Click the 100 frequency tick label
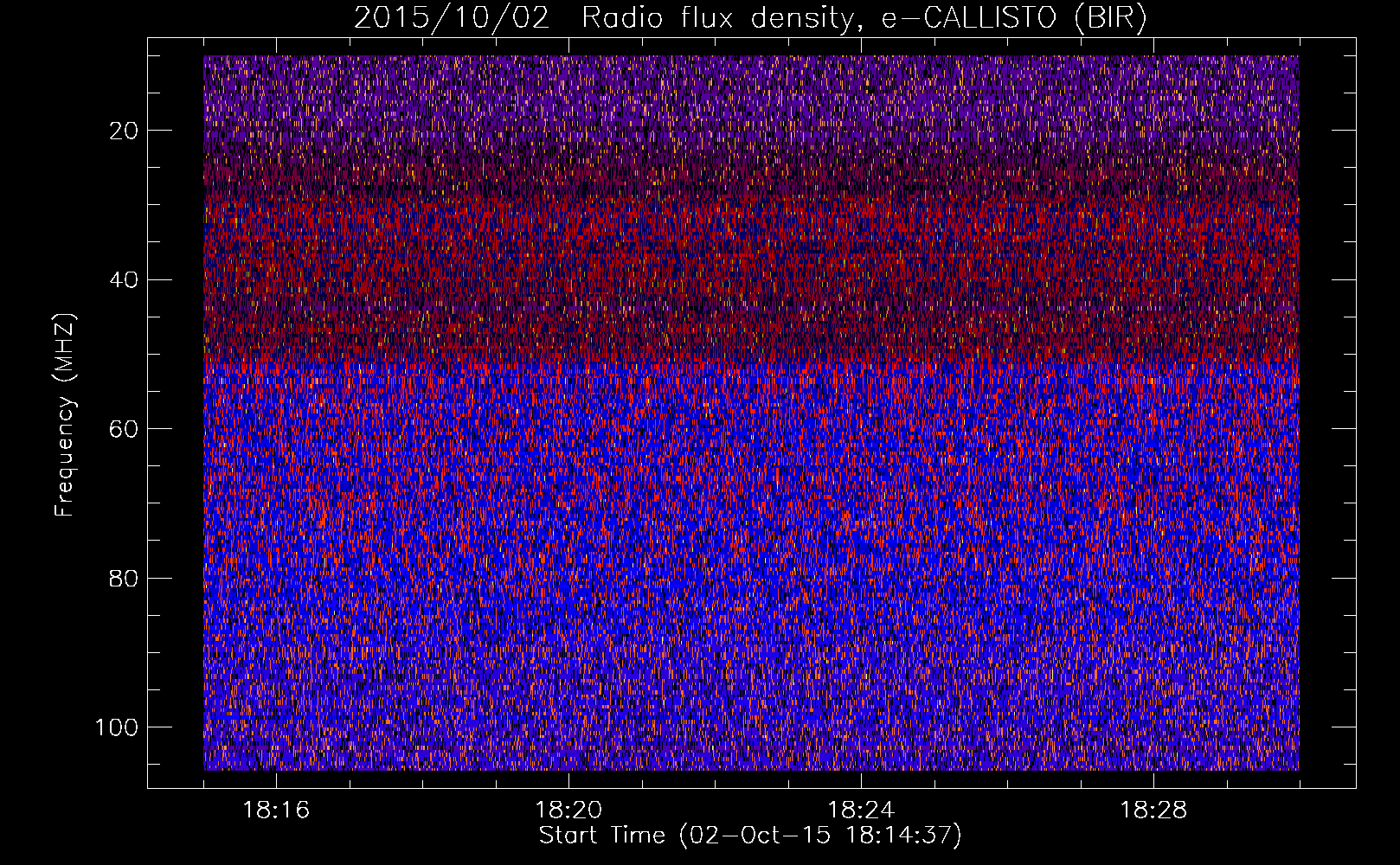Image resolution: width=1400 pixels, height=865 pixels. (x=118, y=727)
